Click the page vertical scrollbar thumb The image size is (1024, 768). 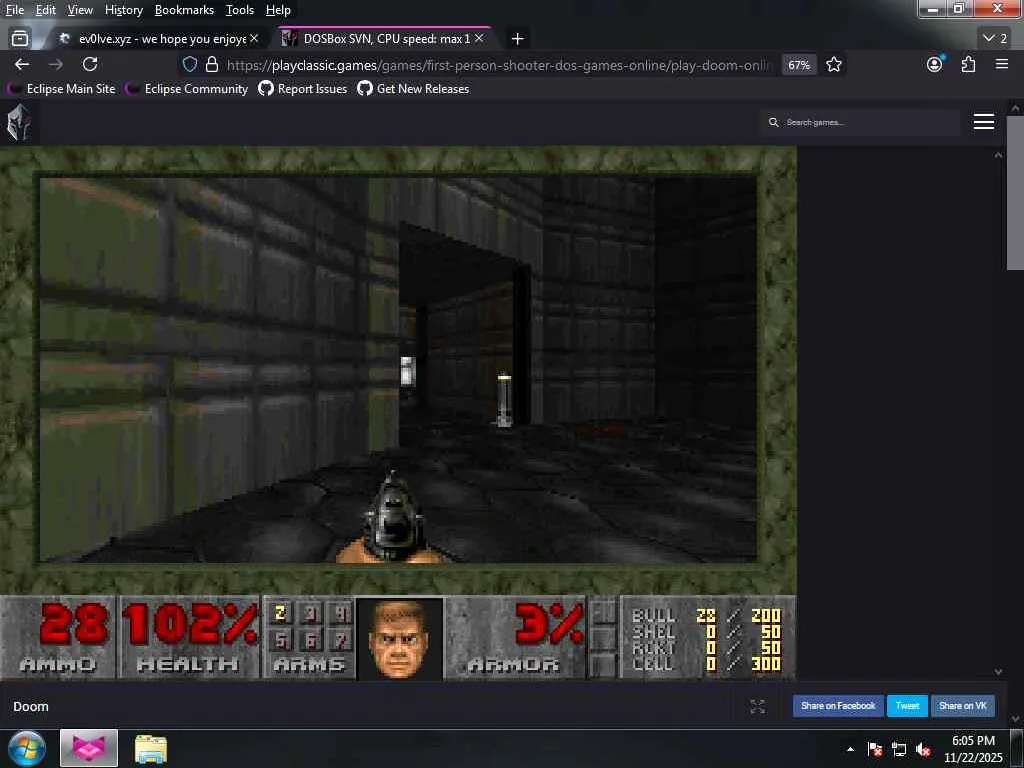[x=1016, y=193]
